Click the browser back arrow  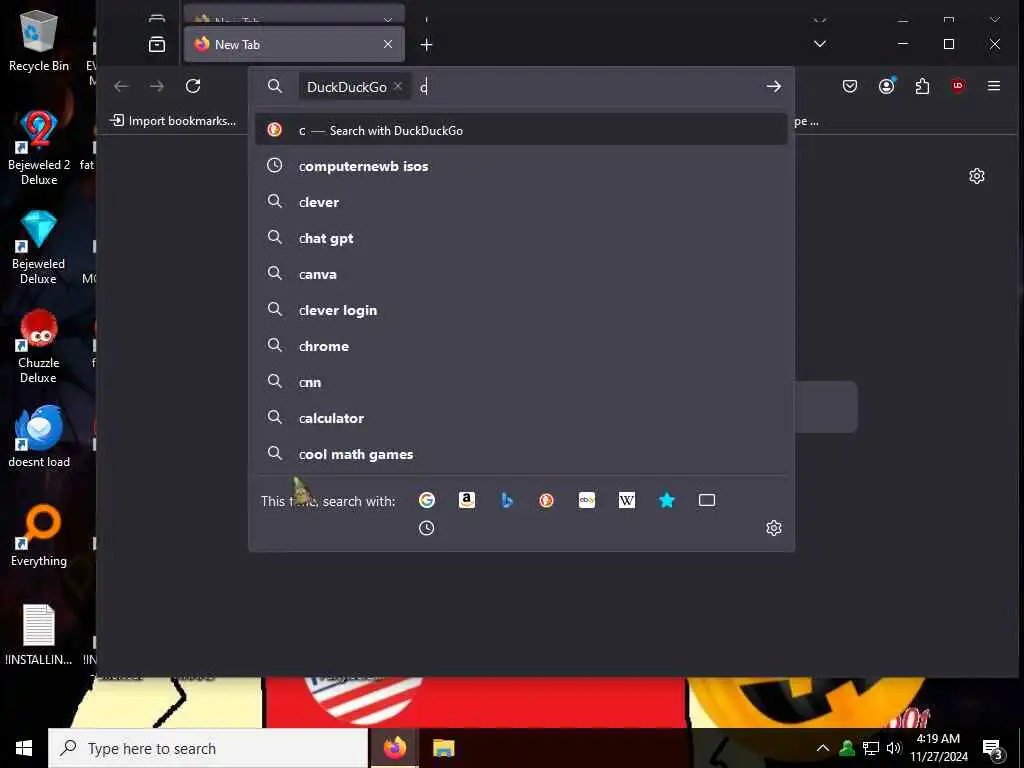click(x=121, y=86)
